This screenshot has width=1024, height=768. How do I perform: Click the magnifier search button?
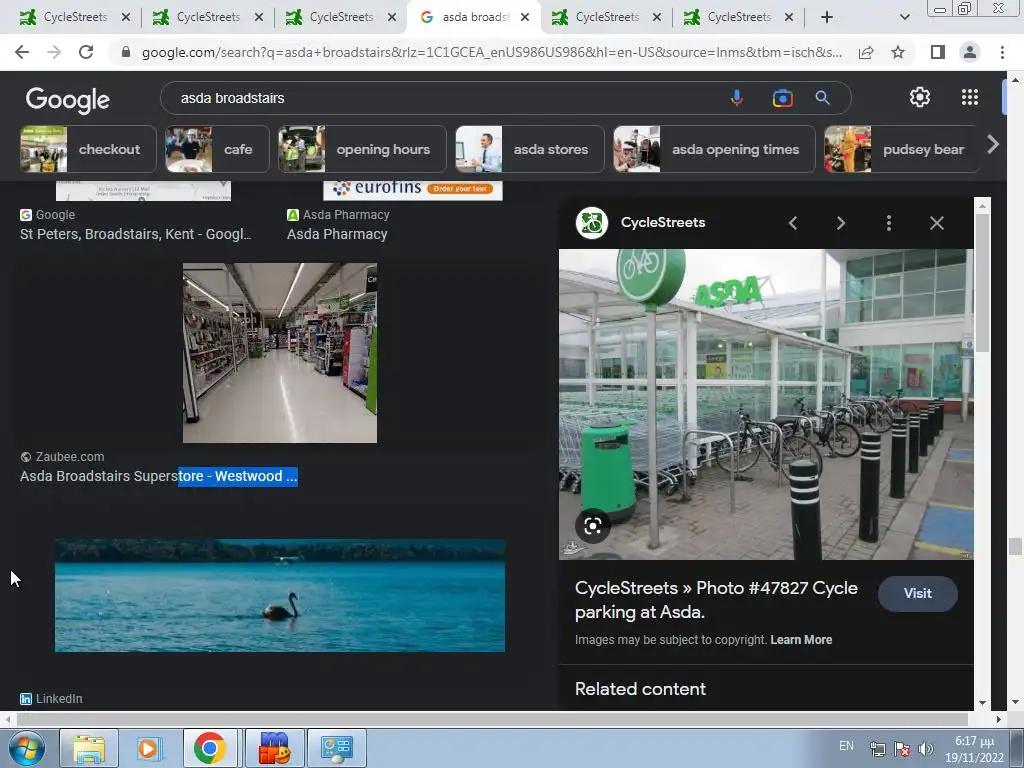(822, 98)
